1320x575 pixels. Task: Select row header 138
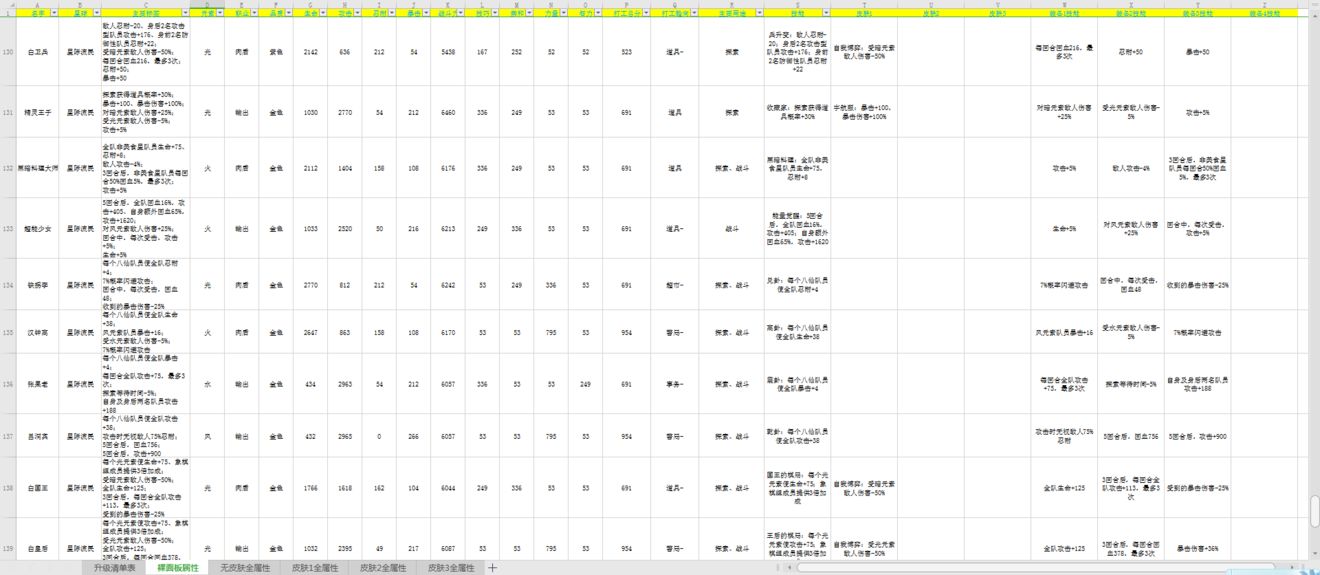tap(8, 488)
